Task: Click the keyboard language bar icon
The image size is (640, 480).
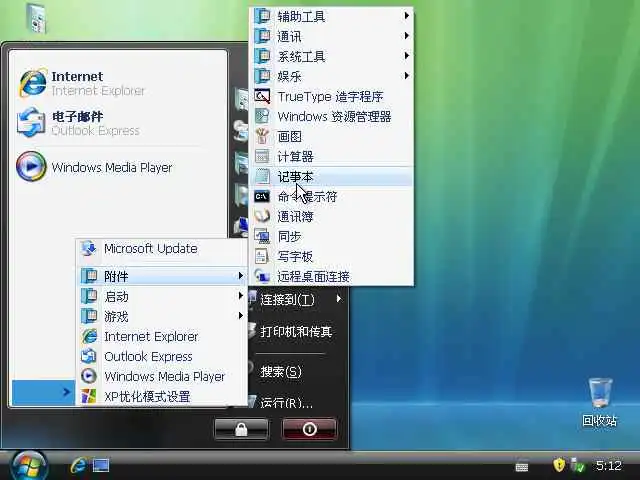Action: pos(522,466)
